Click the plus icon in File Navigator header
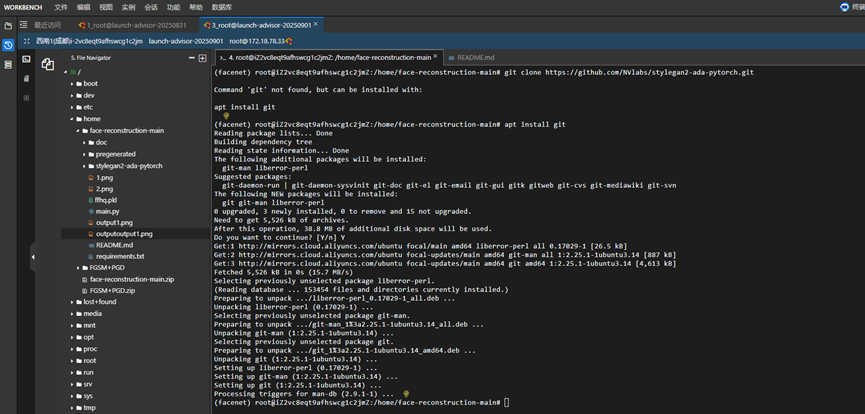 pyautogui.click(x=202, y=58)
